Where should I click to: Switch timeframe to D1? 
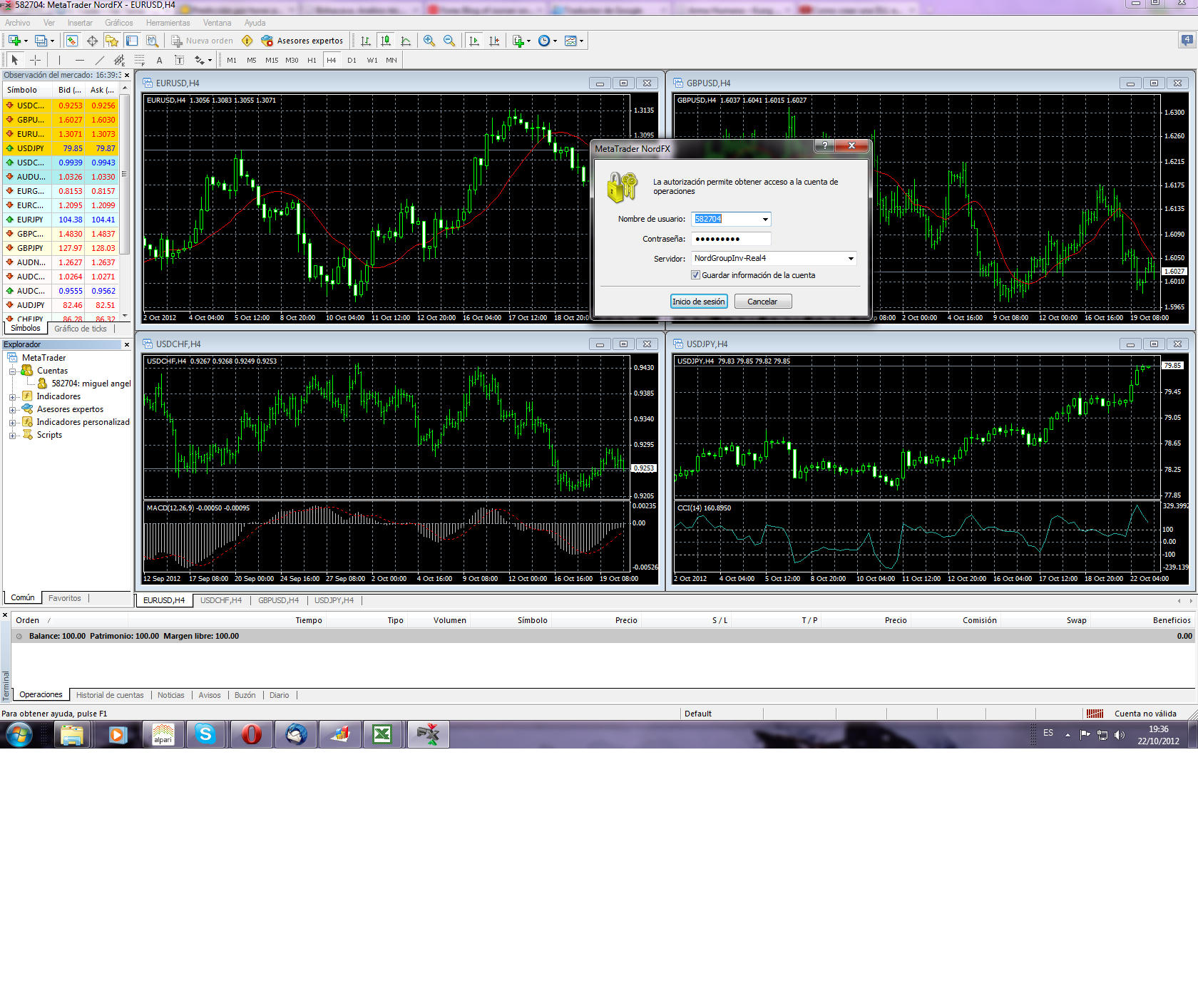pyautogui.click(x=352, y=60)
